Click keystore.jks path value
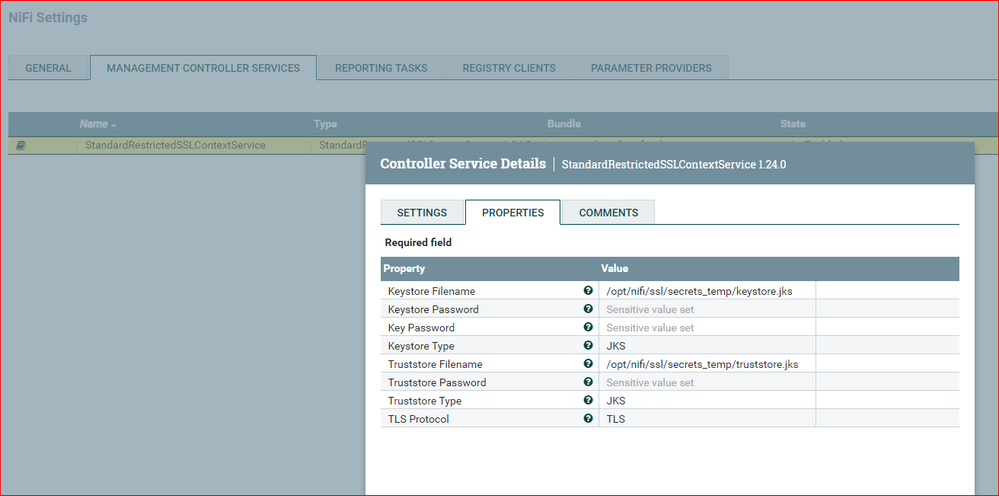This screenshot has width=999, height=496. [699, 291]
